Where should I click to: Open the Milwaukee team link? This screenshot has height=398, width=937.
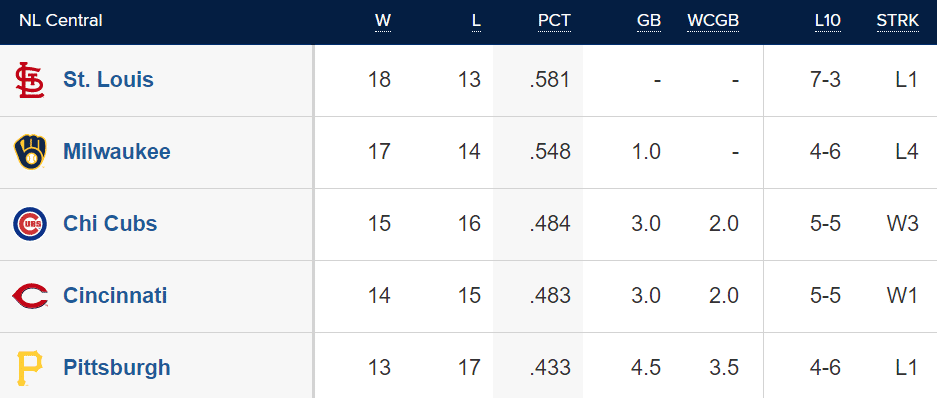(x=117, y=151)
